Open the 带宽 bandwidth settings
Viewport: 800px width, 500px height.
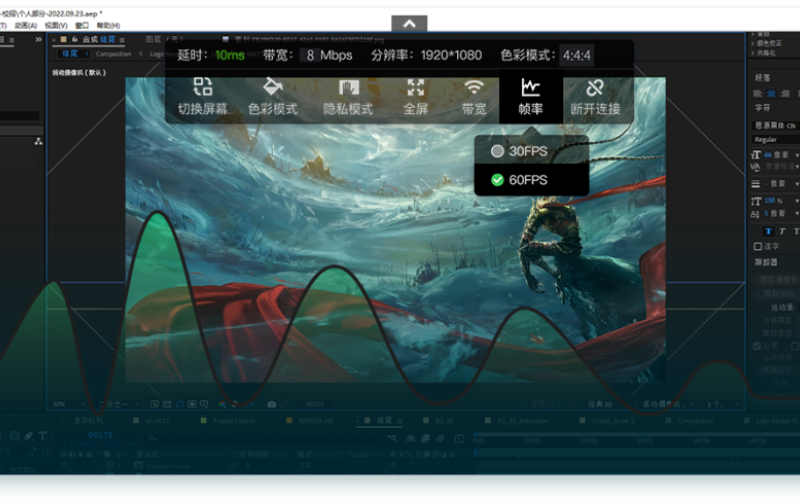tap(474, 96)
